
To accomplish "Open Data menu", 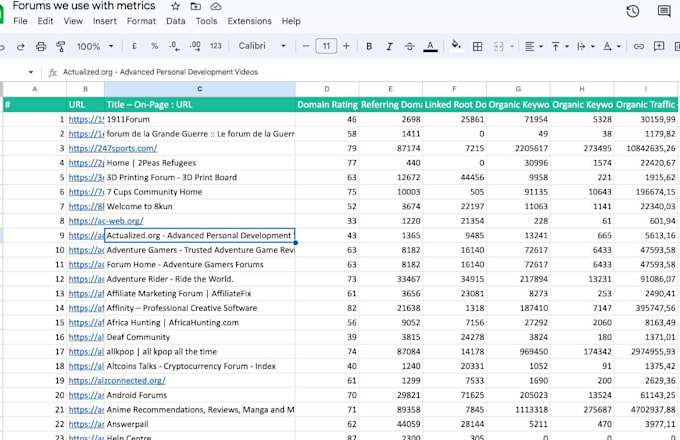I will point(176,21).
